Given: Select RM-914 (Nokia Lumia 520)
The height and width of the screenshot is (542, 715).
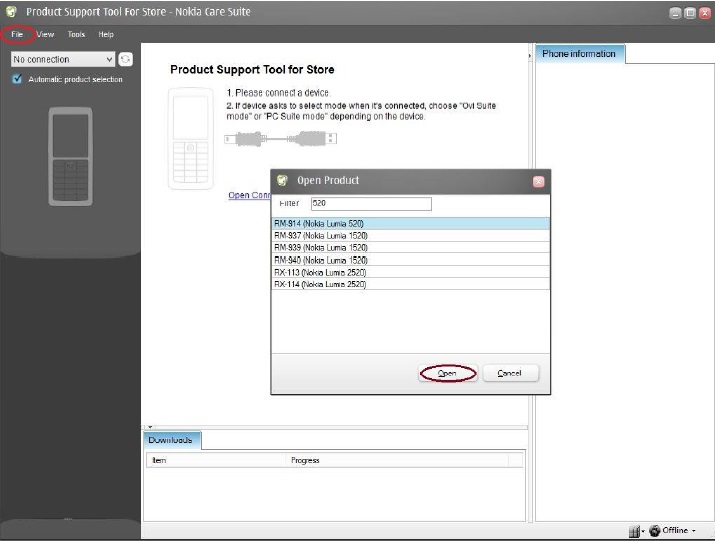Looking at the screenshot, I should click(x=410, y=223).
